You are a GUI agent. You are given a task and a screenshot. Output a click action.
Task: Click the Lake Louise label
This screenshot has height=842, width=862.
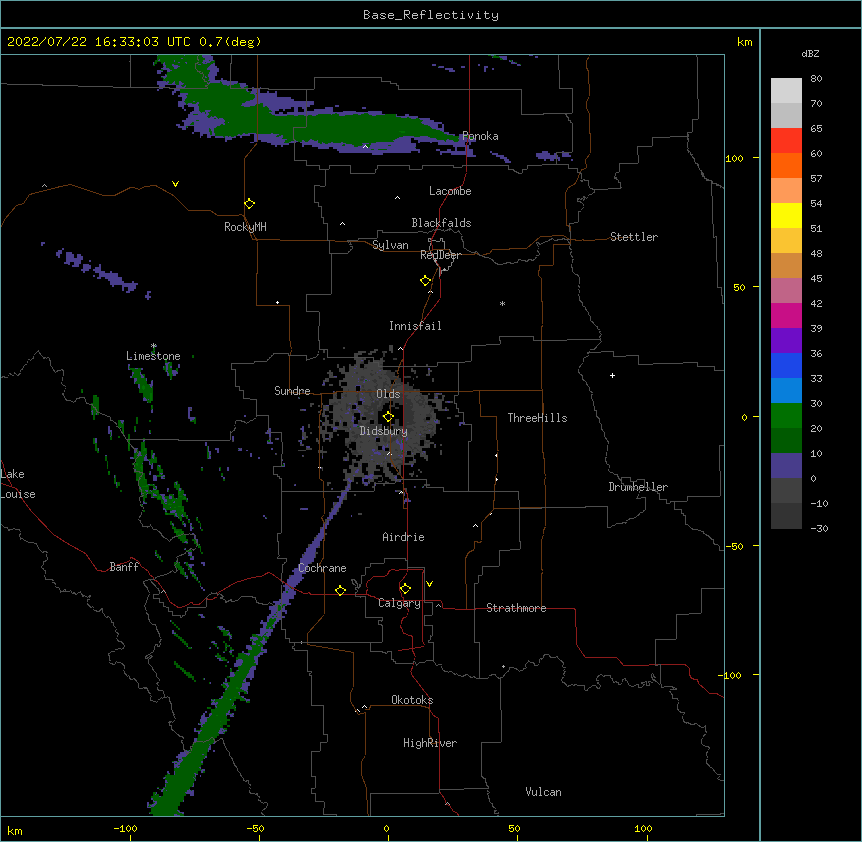pos(18,484)
